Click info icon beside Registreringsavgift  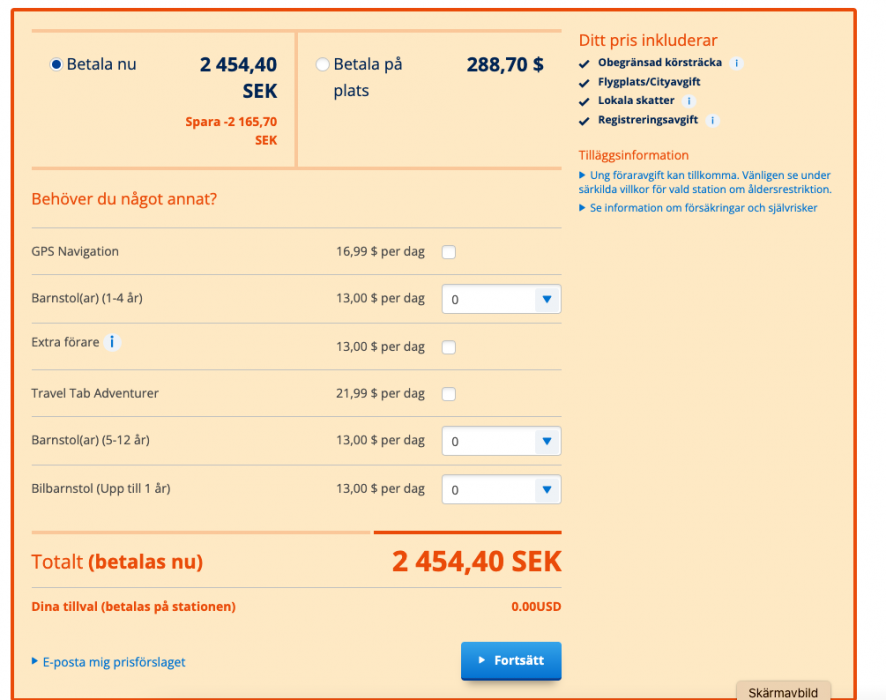coord(713,120)
